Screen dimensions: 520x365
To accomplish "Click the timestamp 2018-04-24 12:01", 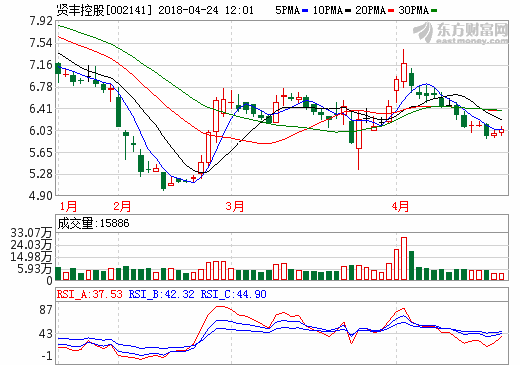I will coord(206,10).
